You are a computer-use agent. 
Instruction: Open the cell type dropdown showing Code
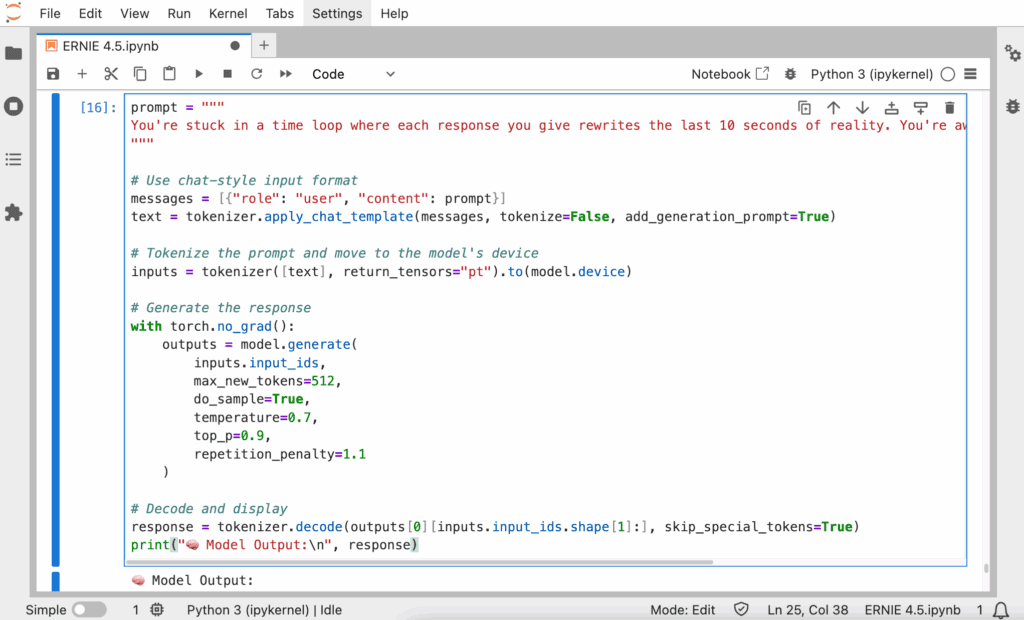coord(353,74)
